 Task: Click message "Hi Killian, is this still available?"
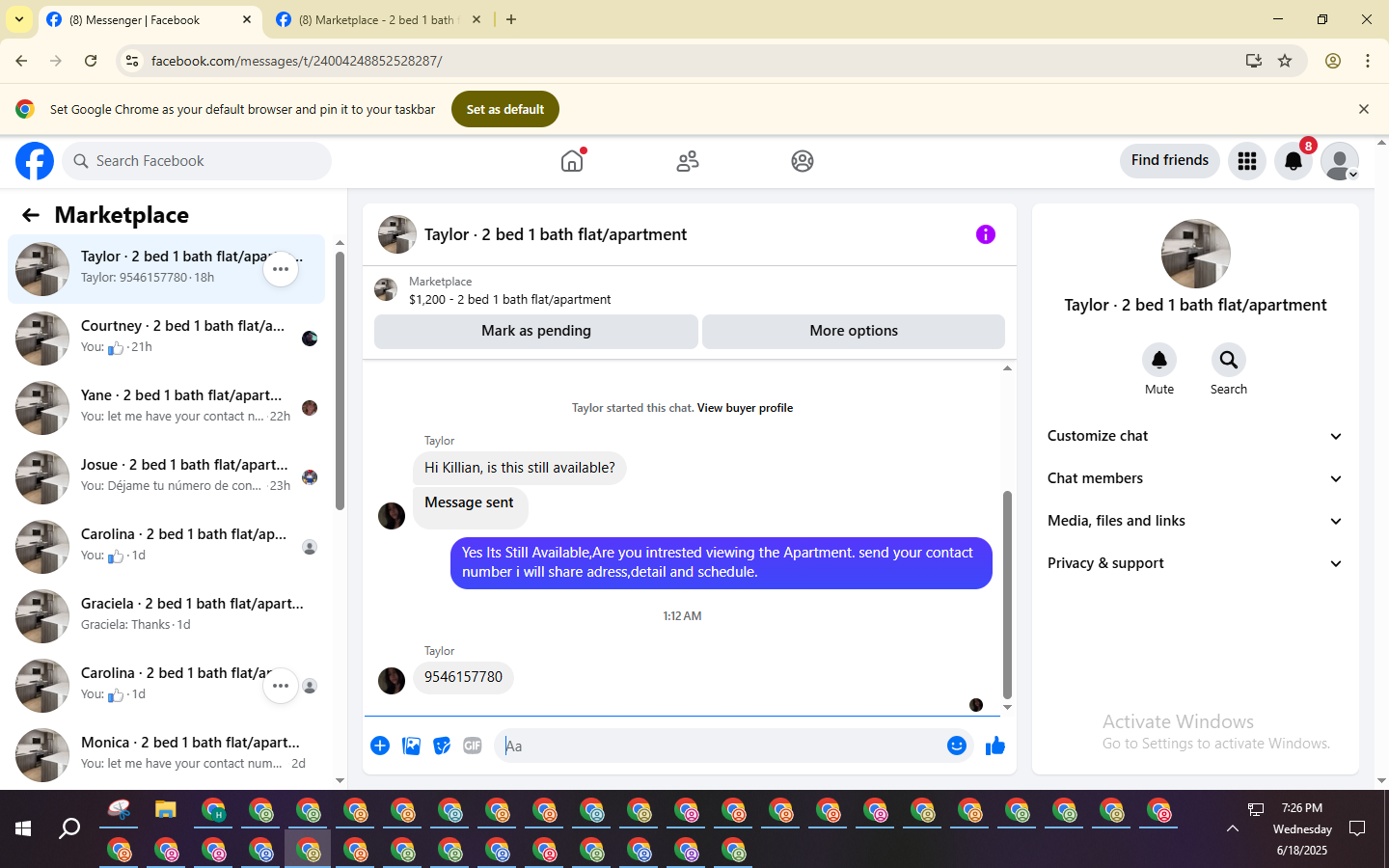coord(520,468)
